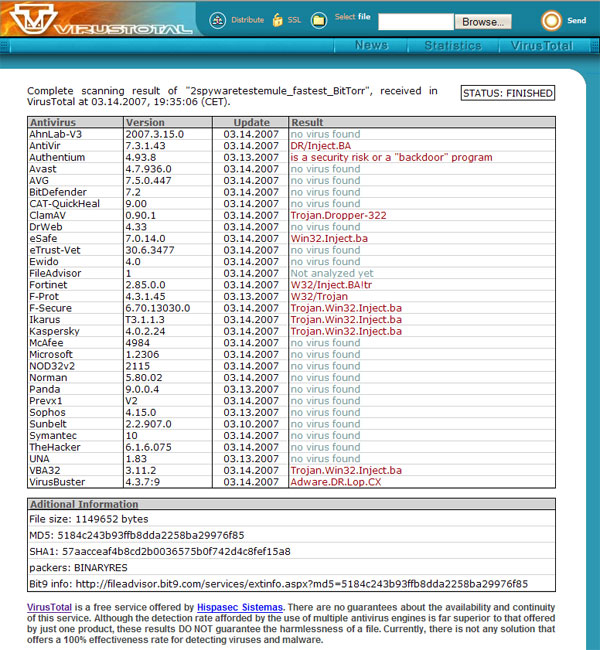Select the File size 1149652 bytes line

(x=89, y=519)
